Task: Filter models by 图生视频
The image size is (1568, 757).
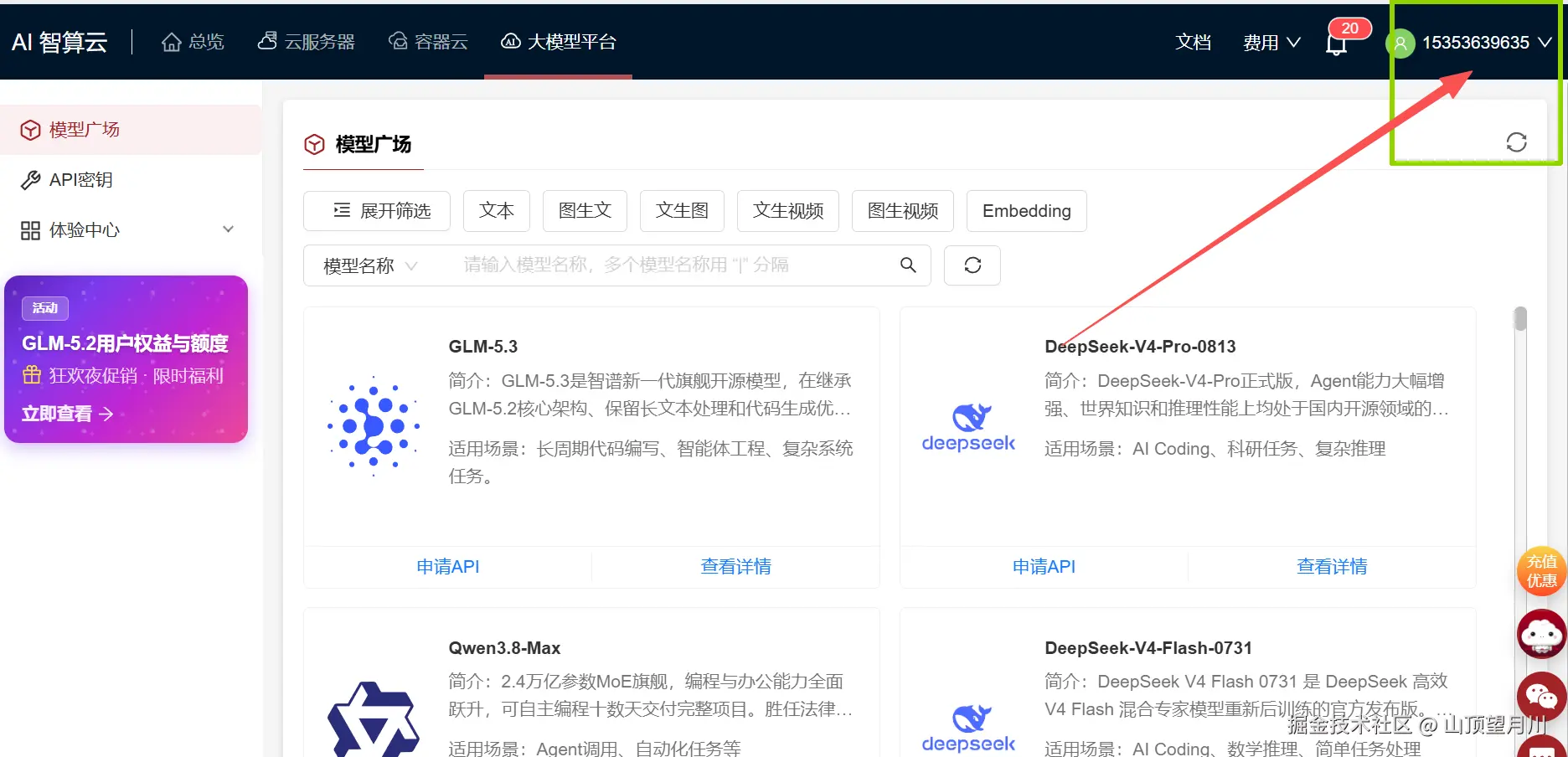Action: point(903,211)
